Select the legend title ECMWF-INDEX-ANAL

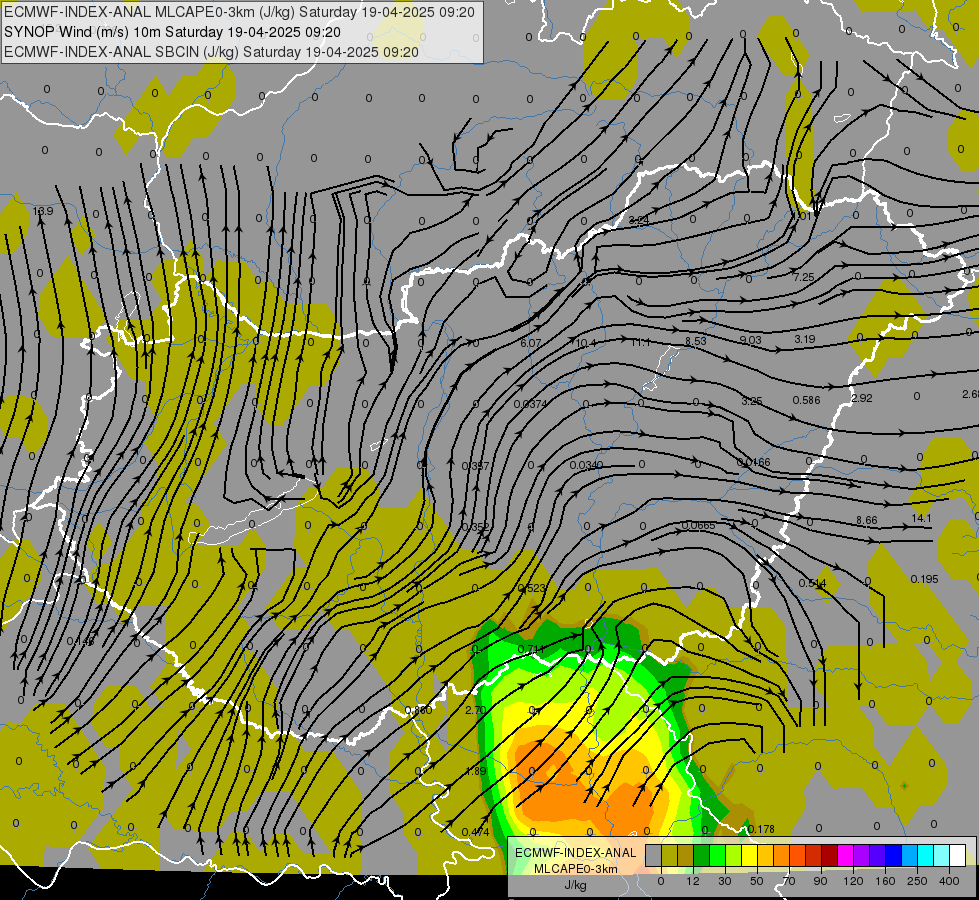pyautogui.click(x=576, y=853)
